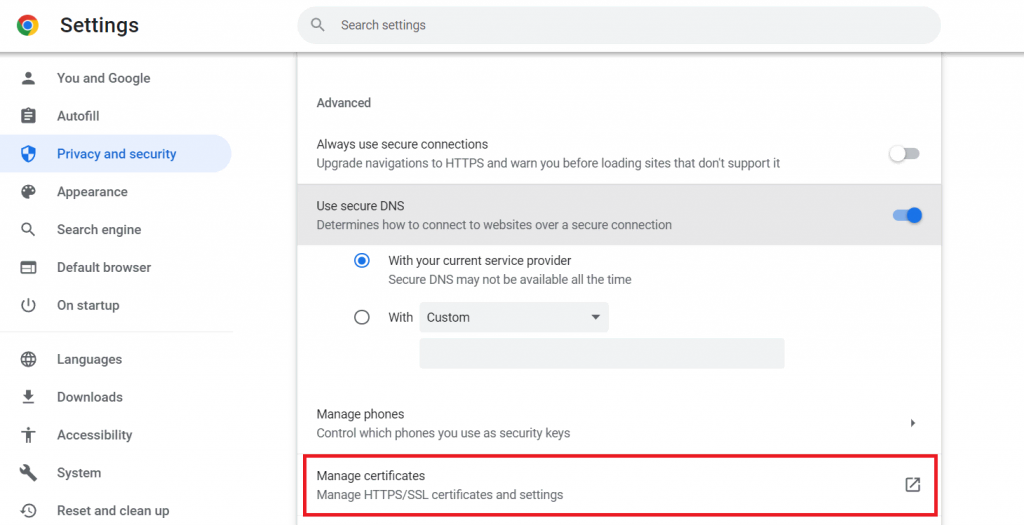Click the Appearance palette icon
Viewport: 1024px width, 525px height.
28,192
